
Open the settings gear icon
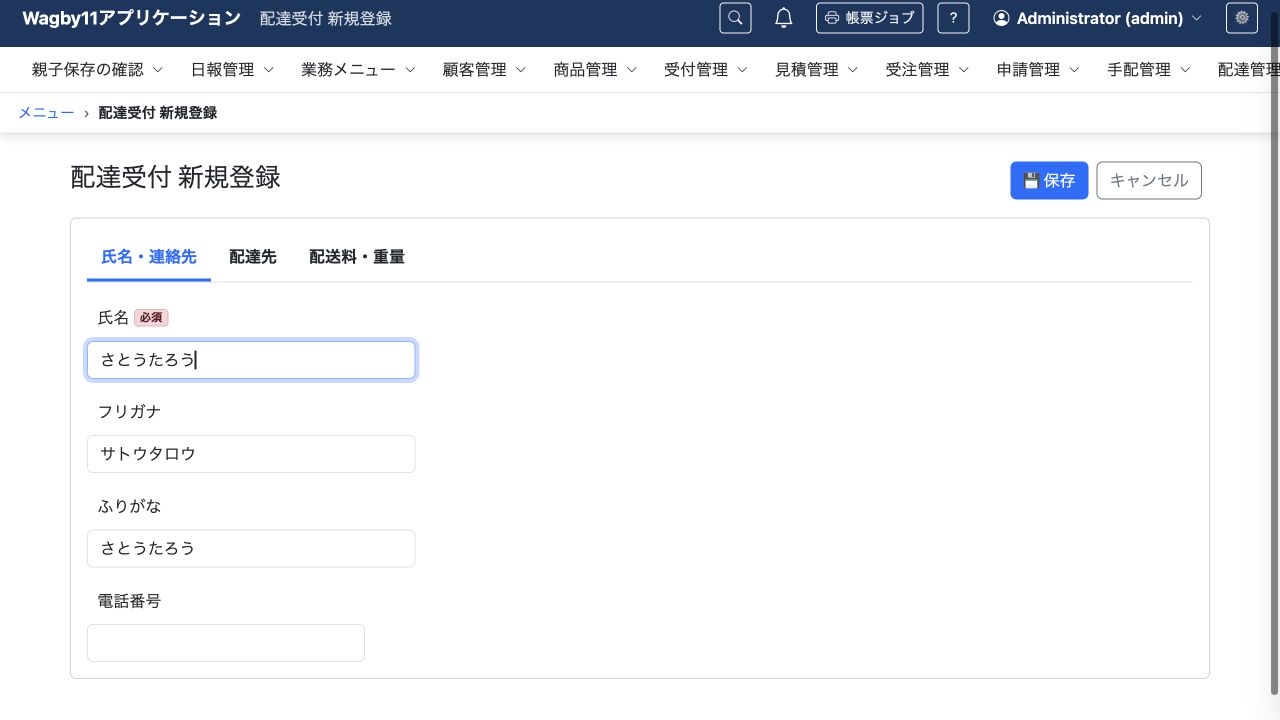[x=1242, y=18]
